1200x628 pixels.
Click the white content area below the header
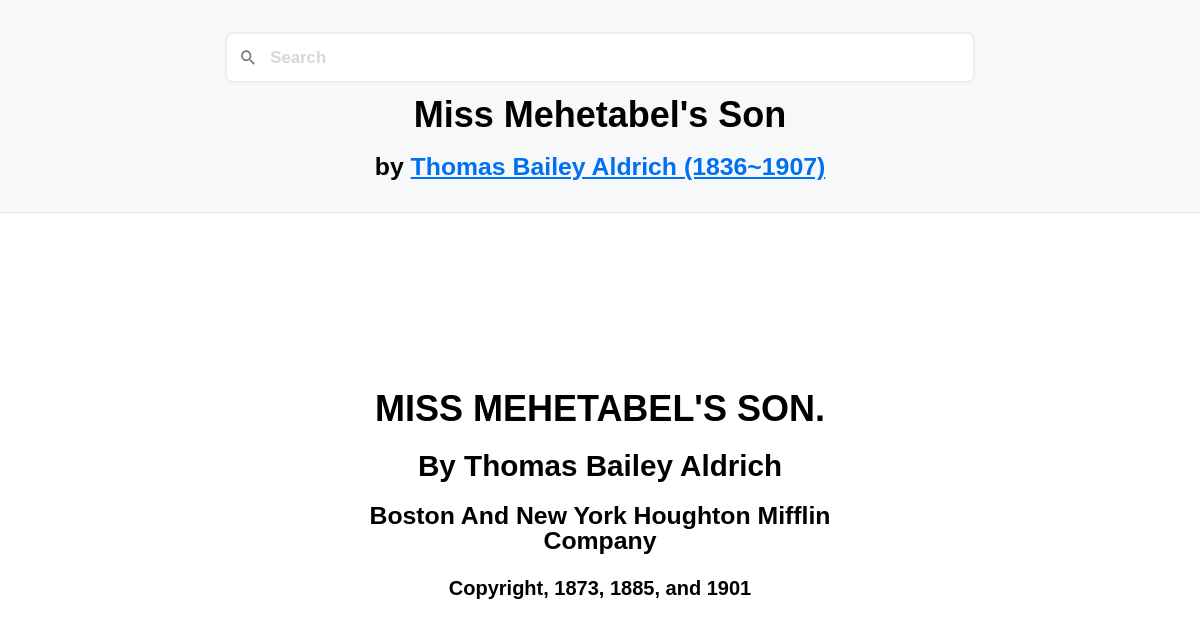[x=600, y=290]
